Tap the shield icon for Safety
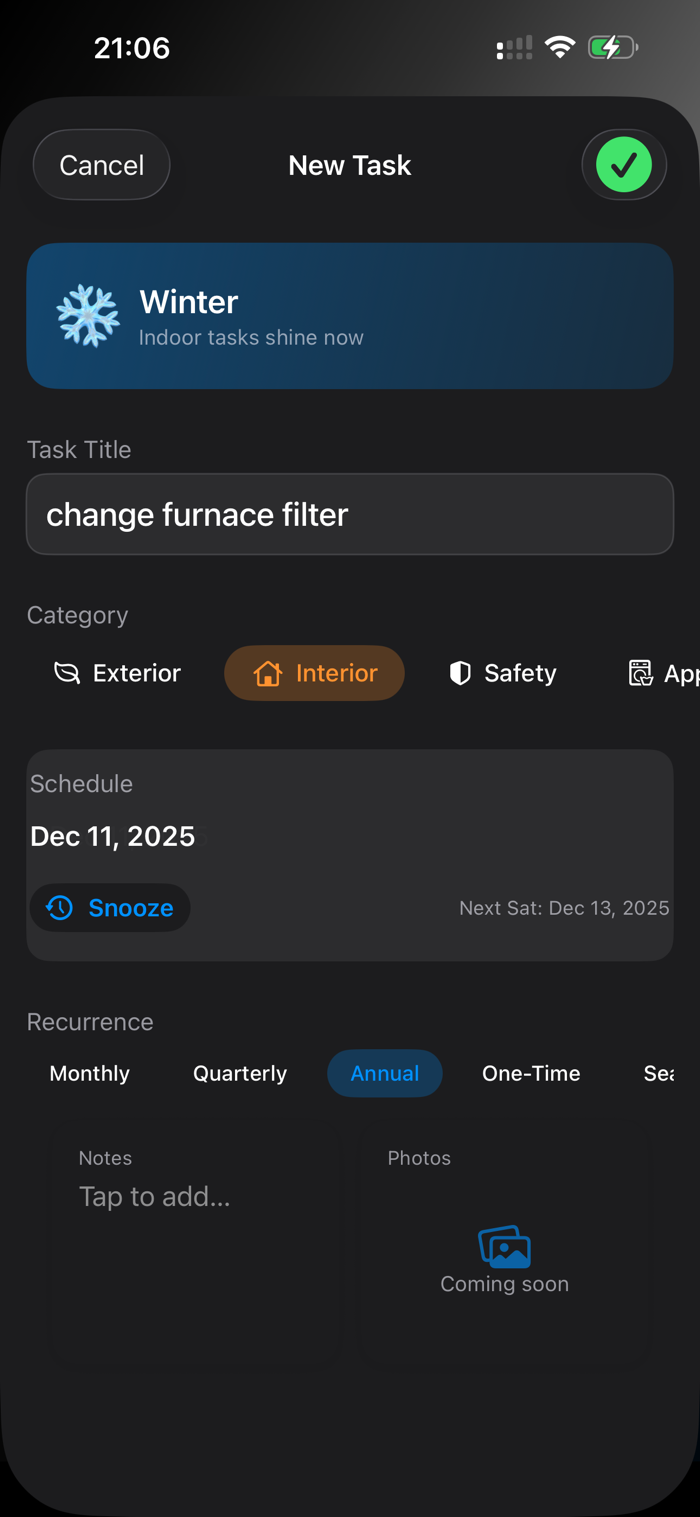Image resolution: width=700 pixels, height=1517 pixels. point(460,673)
